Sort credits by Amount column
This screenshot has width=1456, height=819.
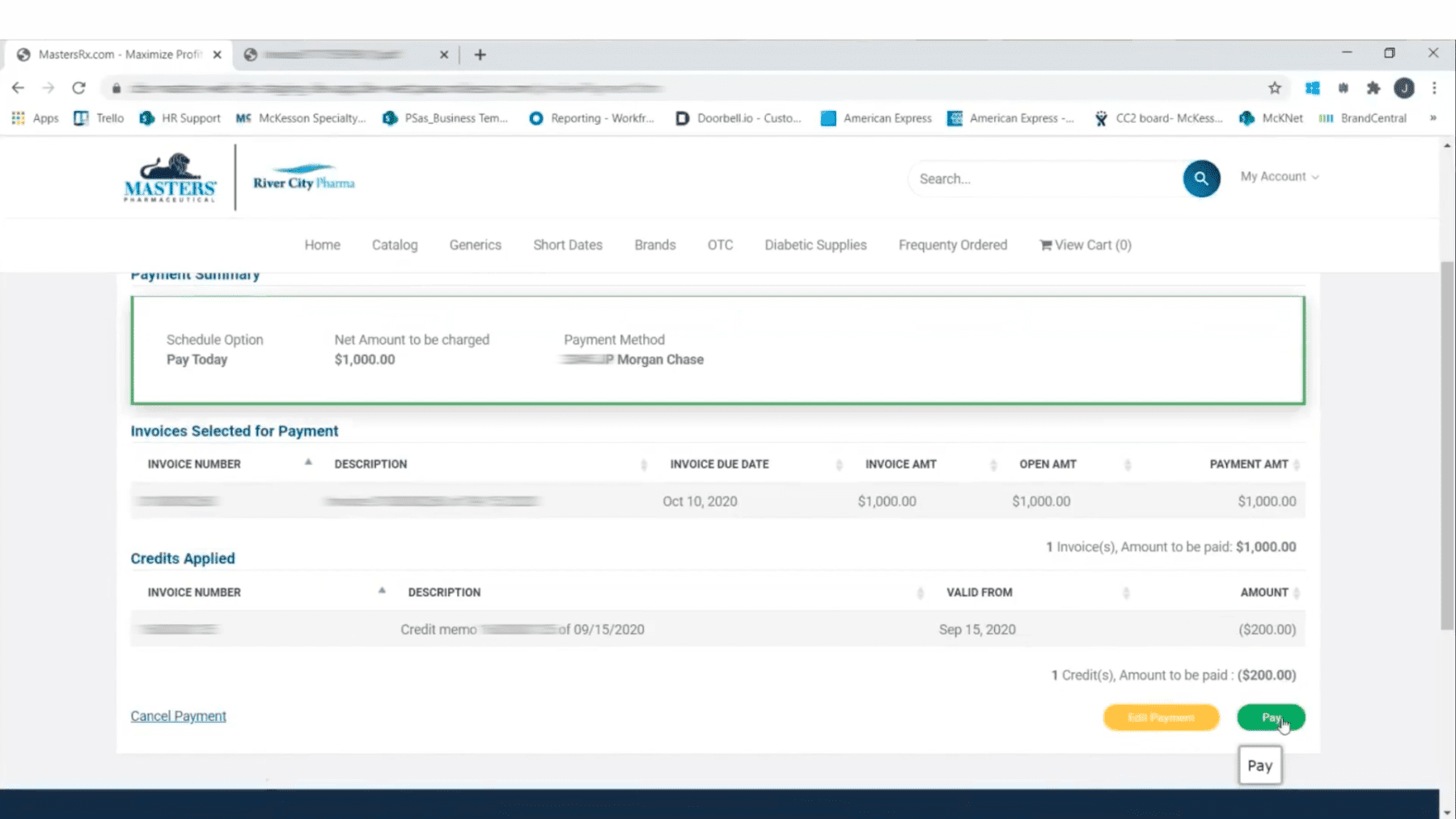[x=1264, y=593]
